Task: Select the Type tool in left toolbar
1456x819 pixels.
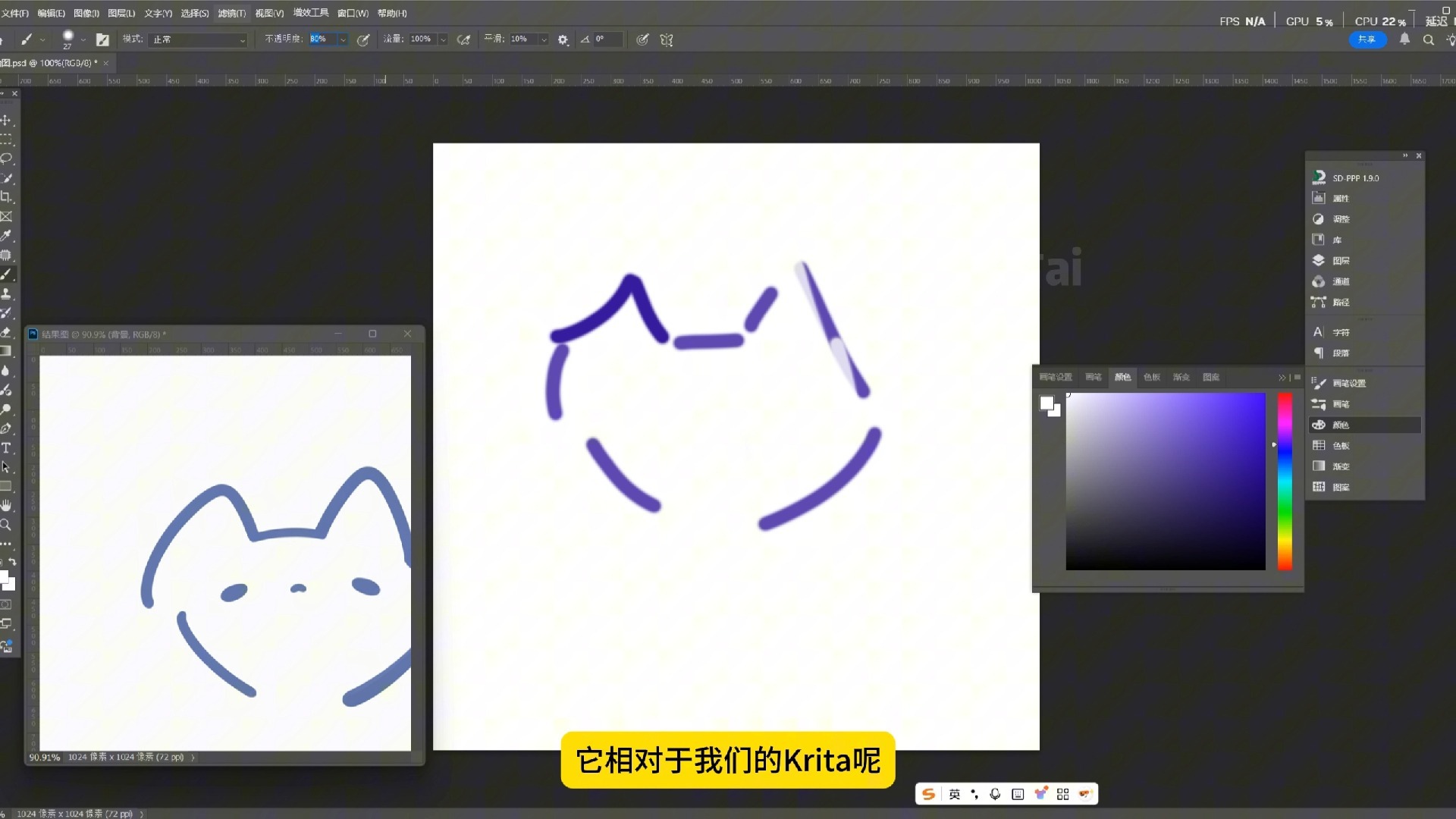Action: (6, 448)
